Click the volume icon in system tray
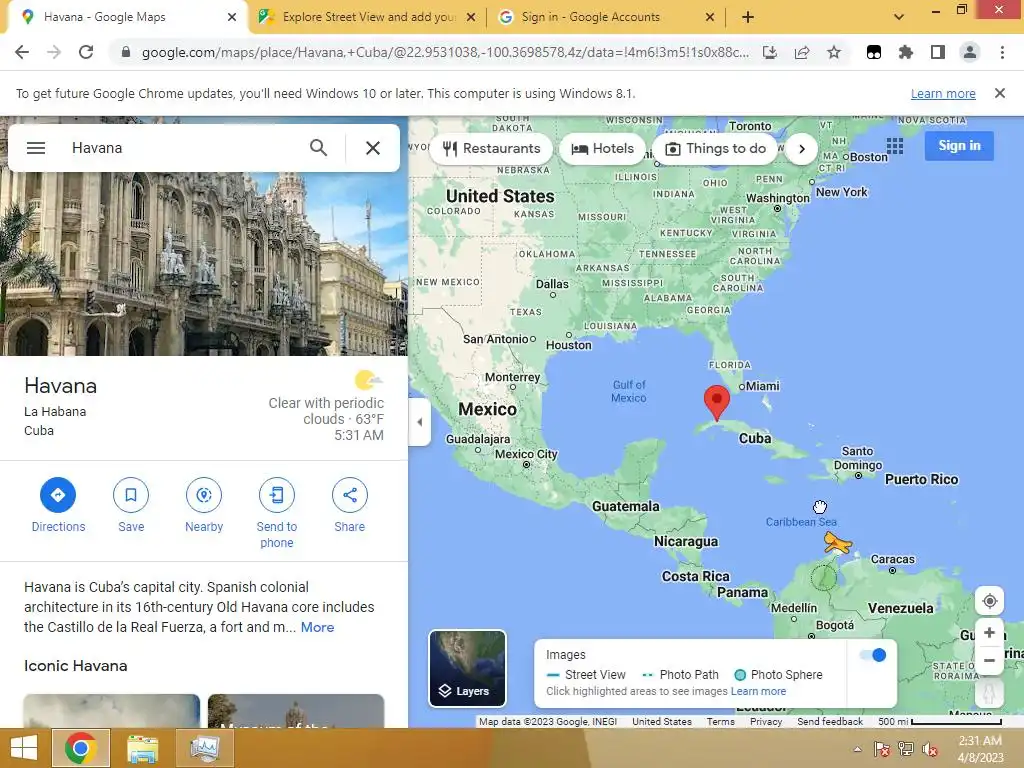 coord(929,749)
